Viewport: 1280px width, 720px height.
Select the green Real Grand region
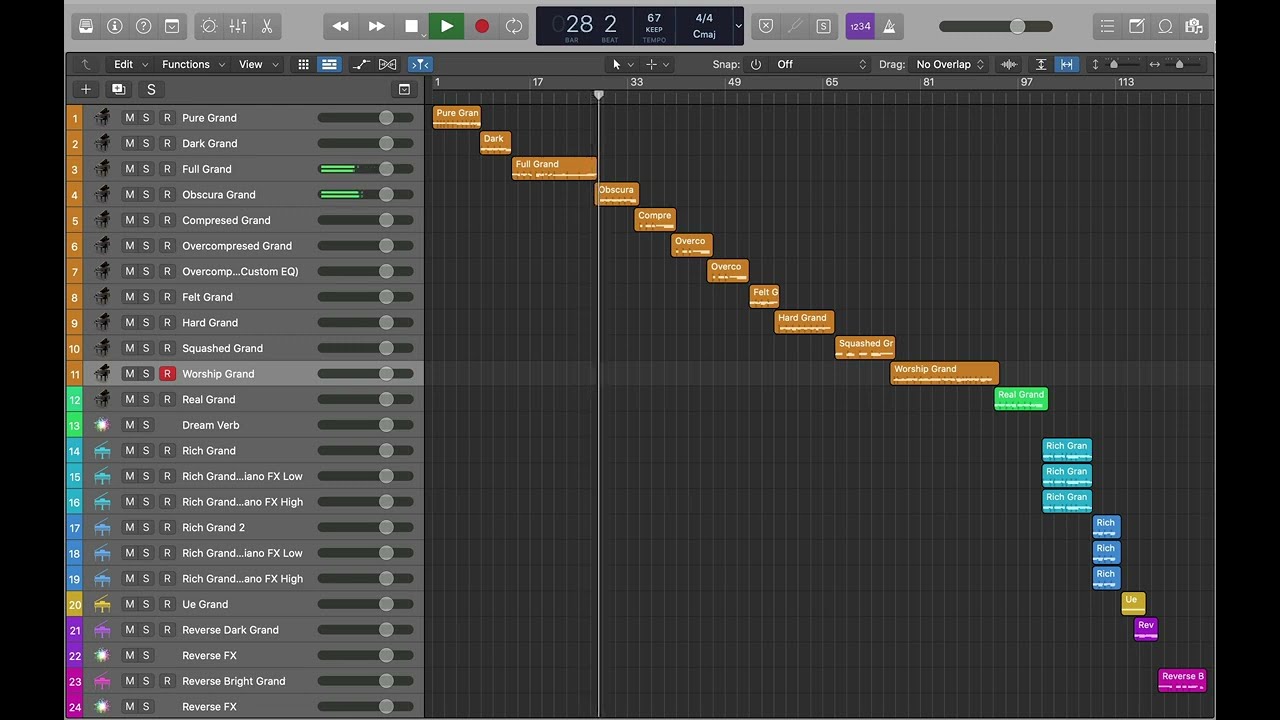pyautogui.click(x=1021, y=399)
